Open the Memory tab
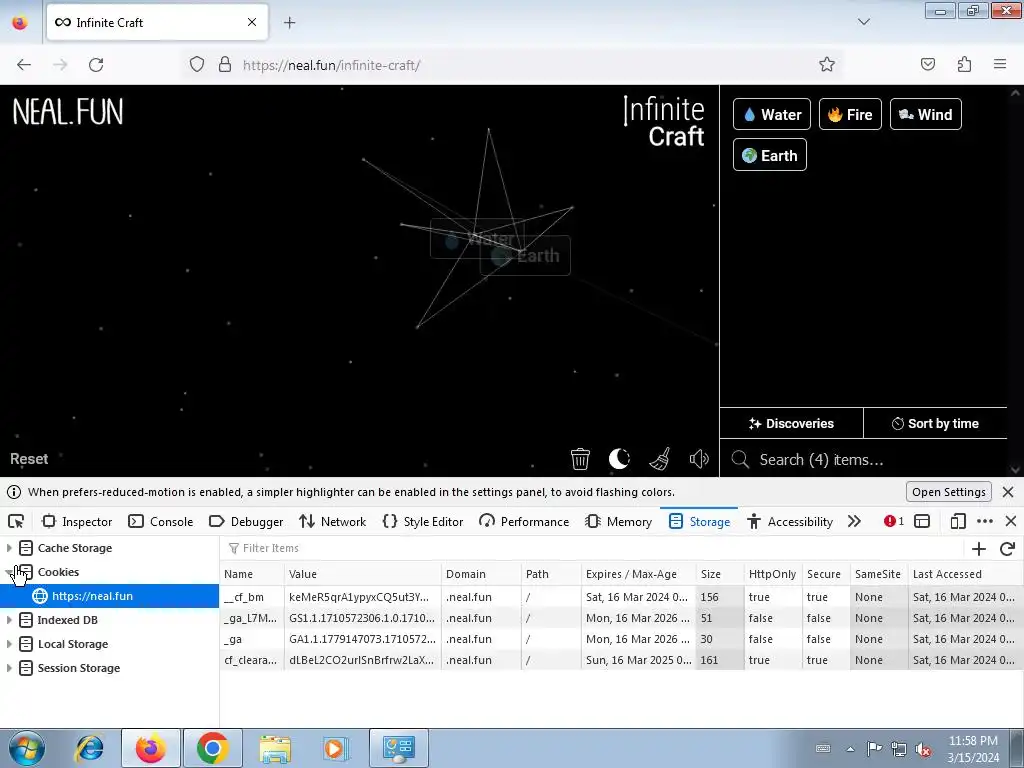1024x768 pixels. pyautogui.click(x=619, y=521)
